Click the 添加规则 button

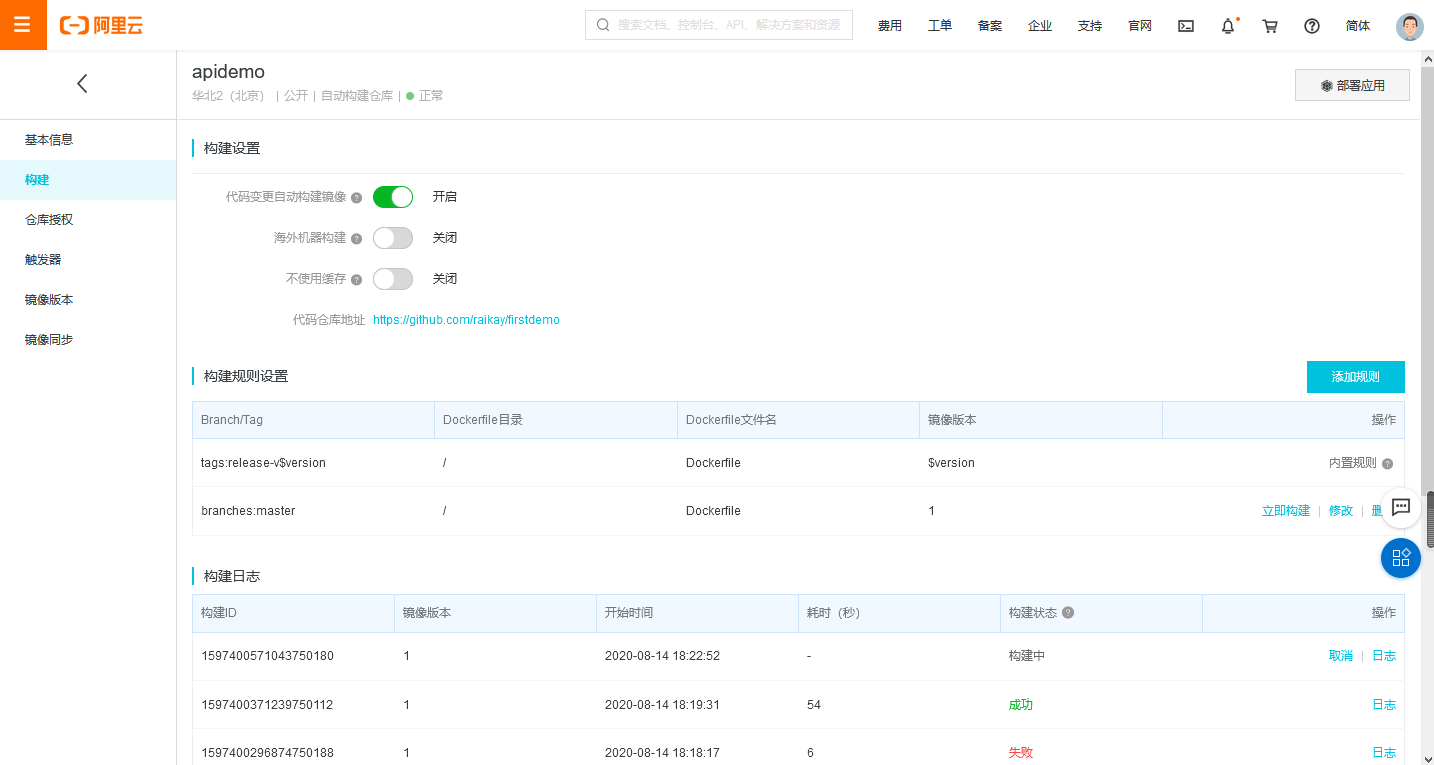tap(1355, 377)
